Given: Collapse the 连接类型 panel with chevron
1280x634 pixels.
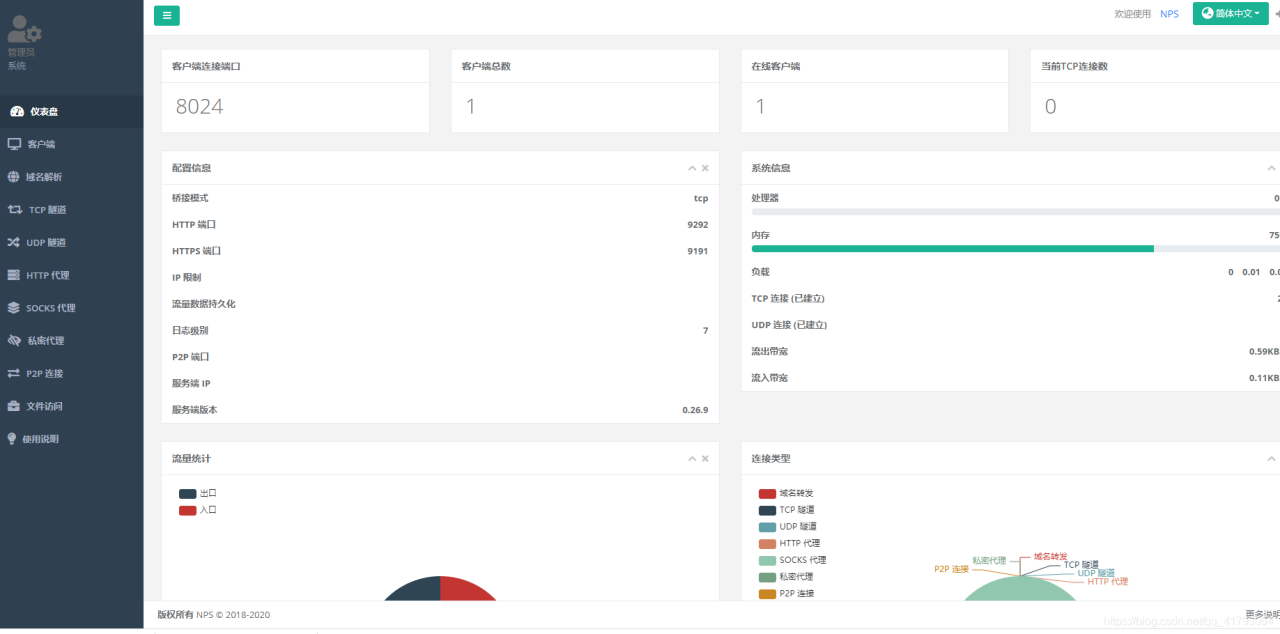Looking at the screenshot, I should (1272, 458).
